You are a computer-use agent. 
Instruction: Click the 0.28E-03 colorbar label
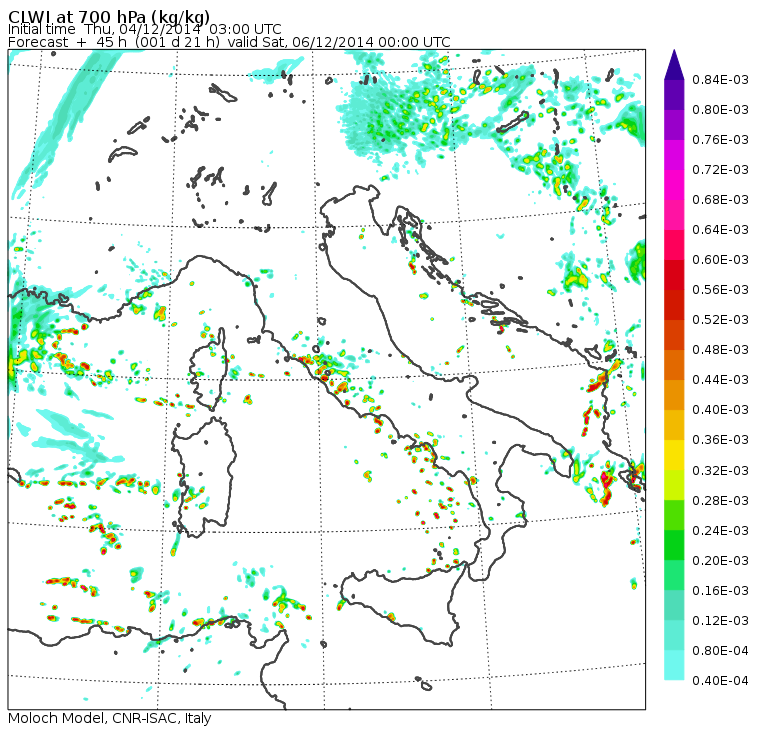click(x=720, y=501)
